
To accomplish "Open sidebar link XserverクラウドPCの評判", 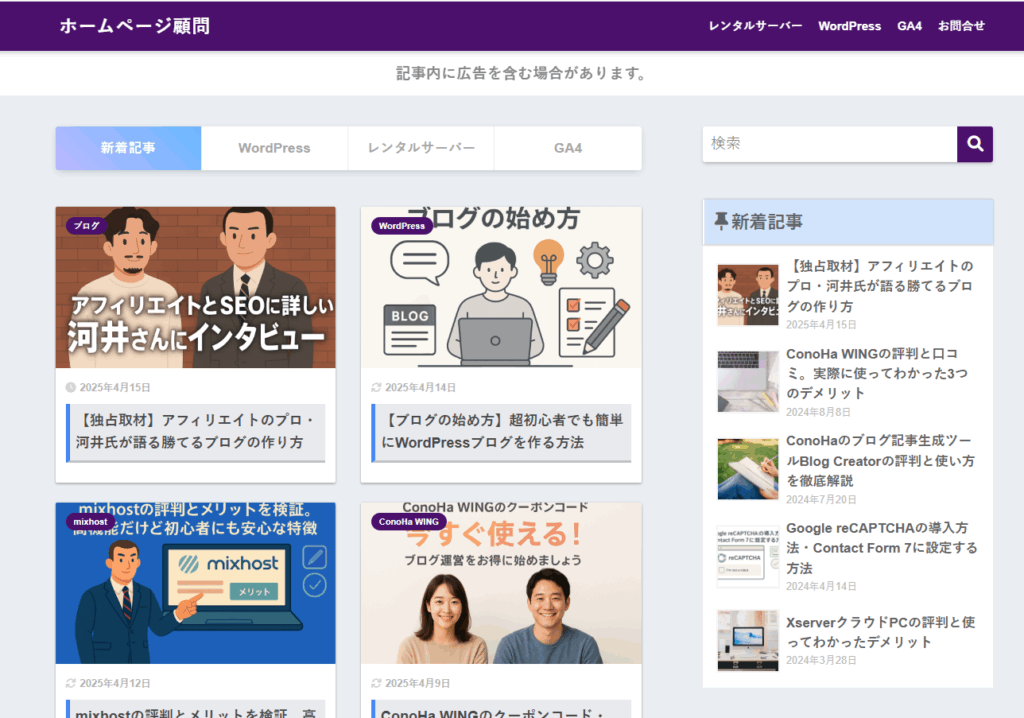I will point(880,632).
